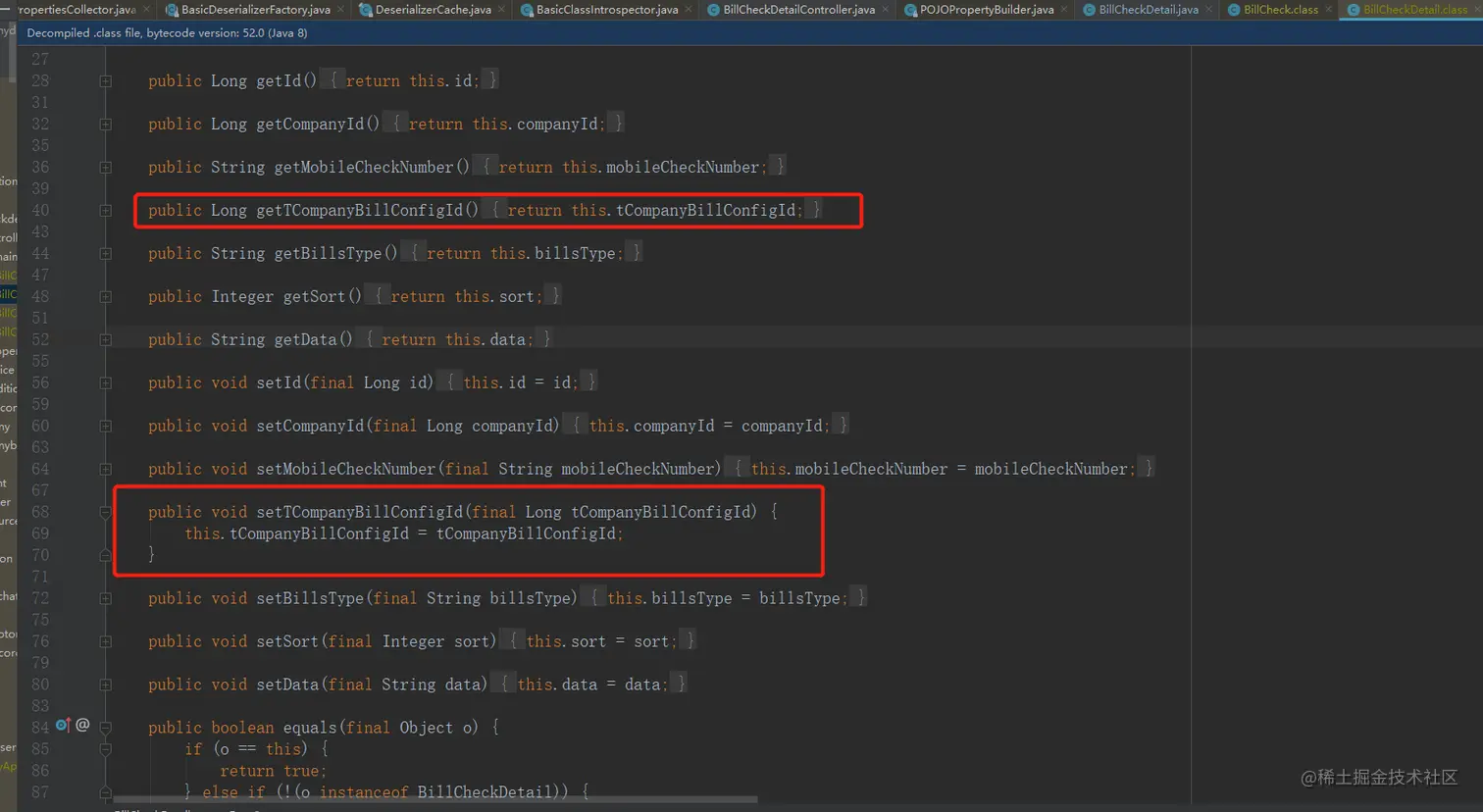This screenshot has width=1483, height=812.
Task: Click the setTCompanyBillConfigId method name
Action: click(x=359, y=512)
